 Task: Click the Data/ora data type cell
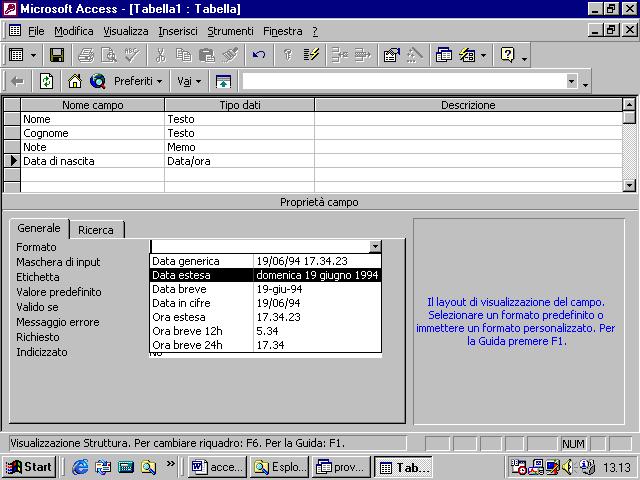pyautogui.click(x=239, y=161)
